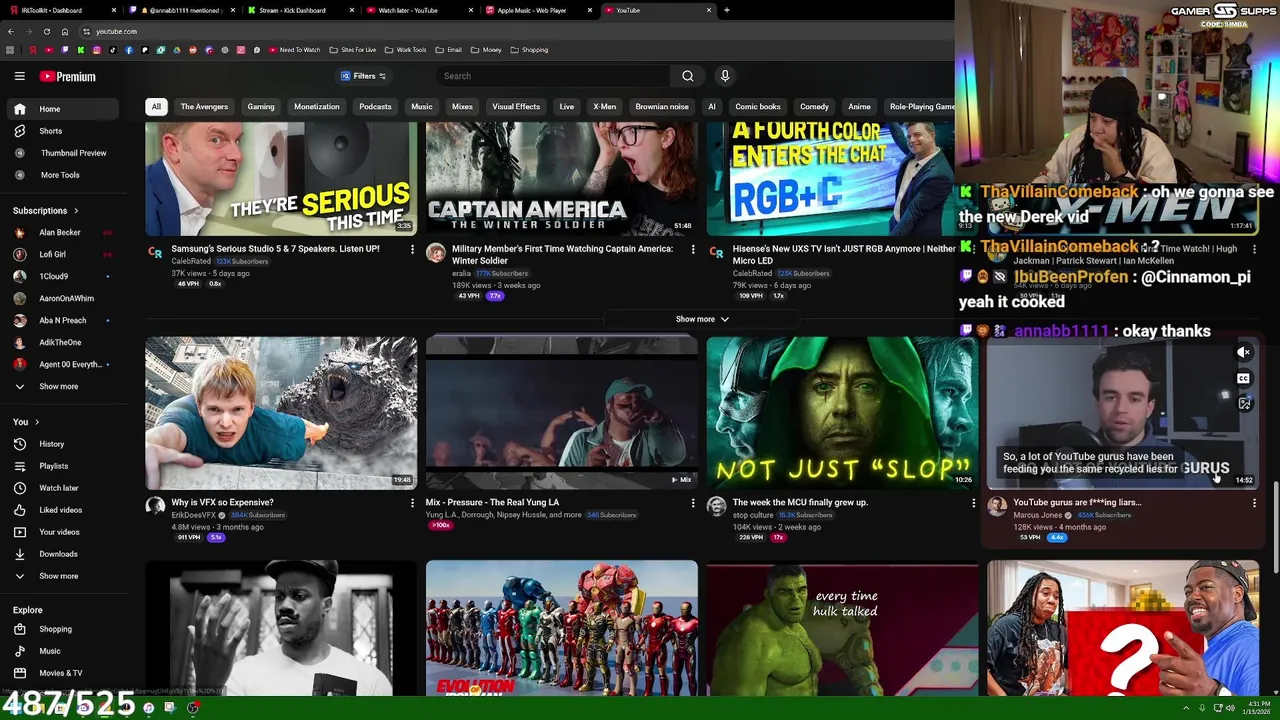Open Need To Watch bookmark folder
The width and height of the screenshot is (1280, 720).
click(293, 50)
